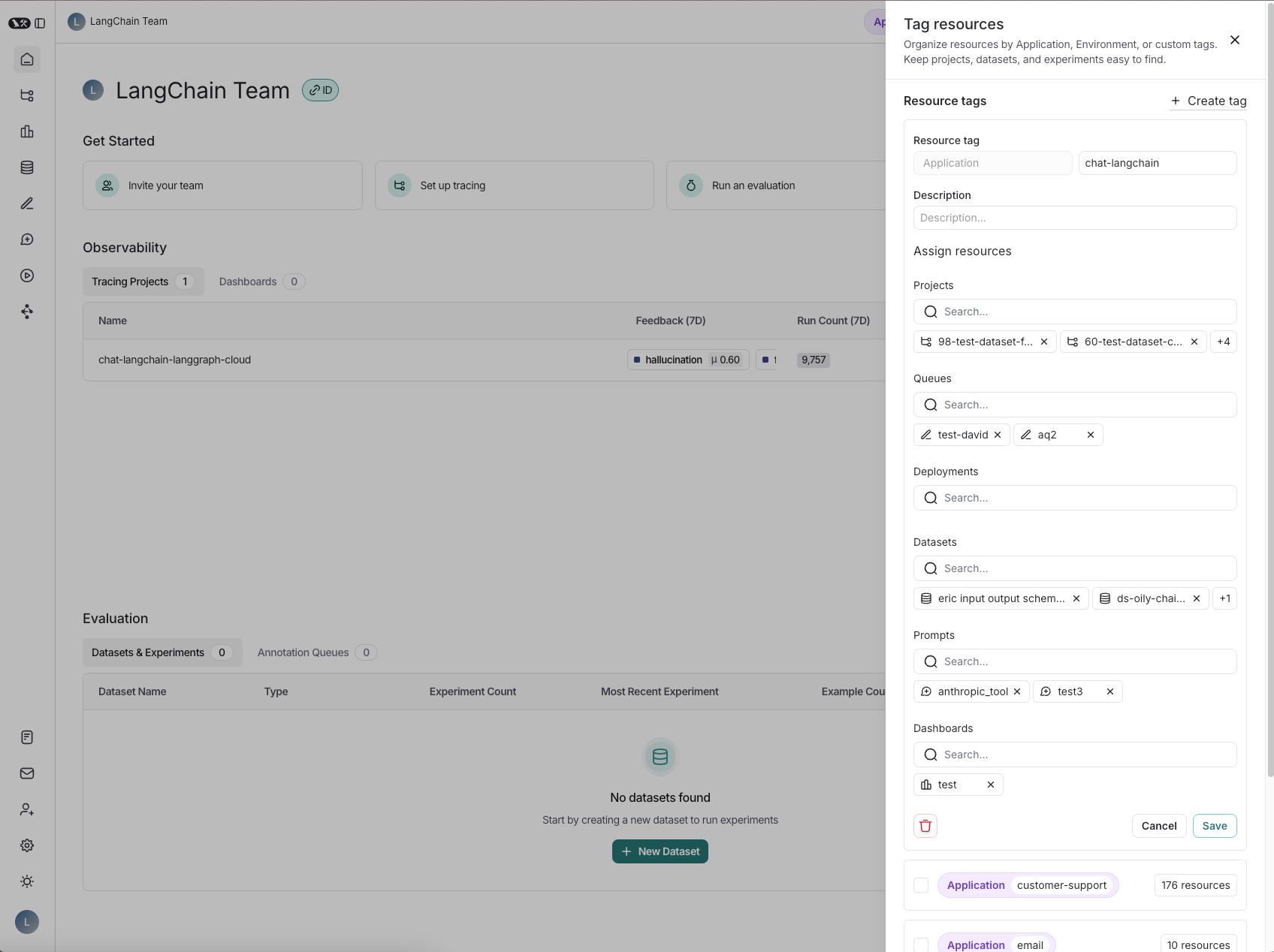Image resolution: width=1274 pixels, height=952 pixels.
Task: Click the Create tag button
Action: point(1208,101)
